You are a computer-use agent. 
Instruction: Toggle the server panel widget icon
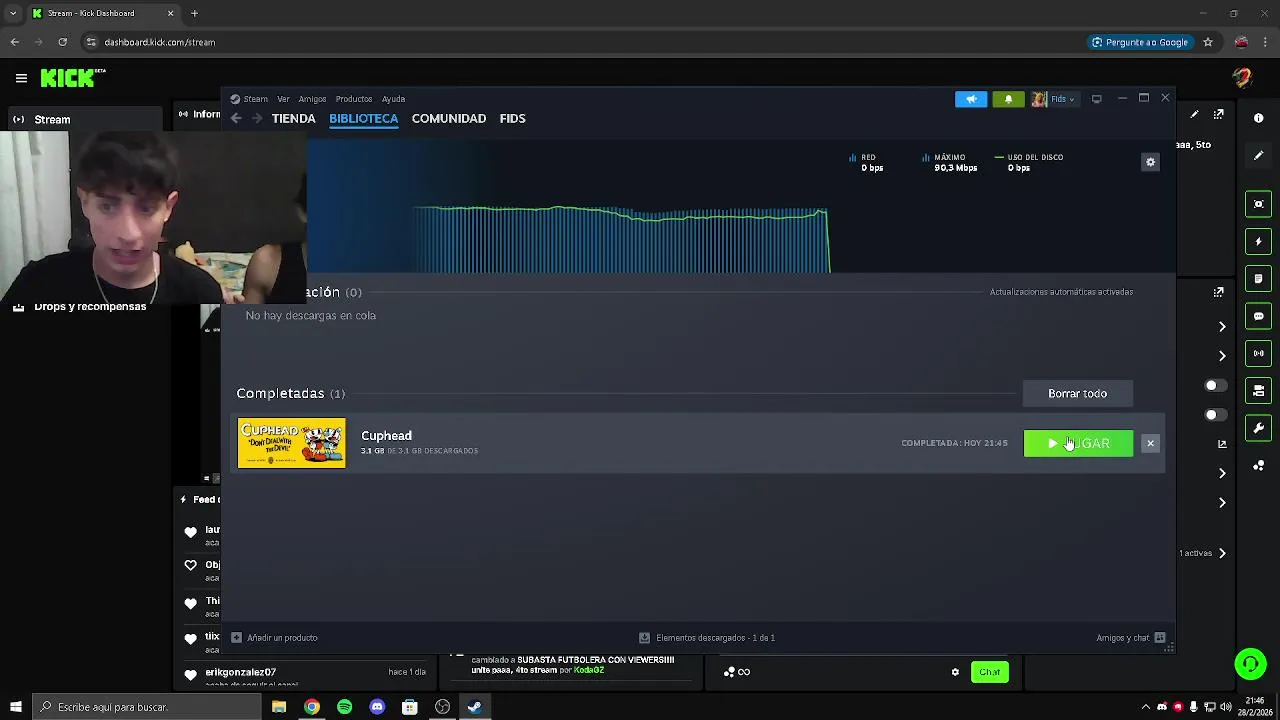(1258, 391)
